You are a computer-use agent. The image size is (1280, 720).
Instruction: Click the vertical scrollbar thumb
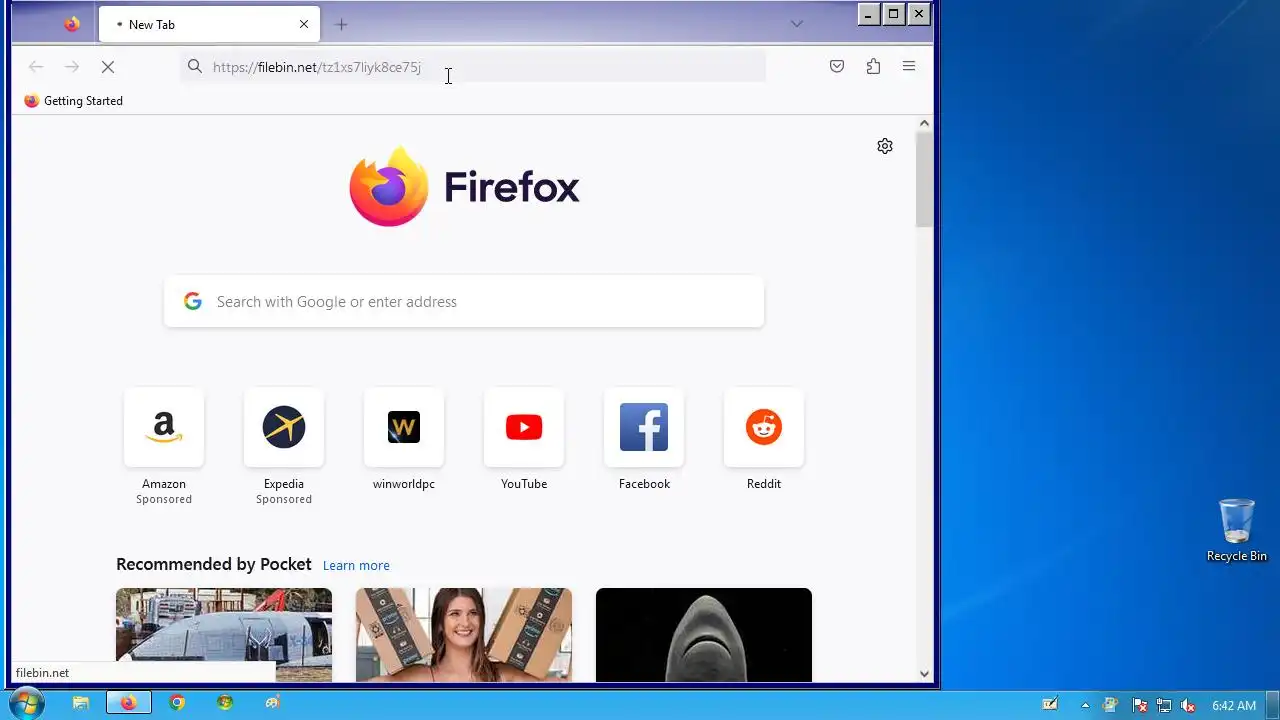tap(924, 178)
